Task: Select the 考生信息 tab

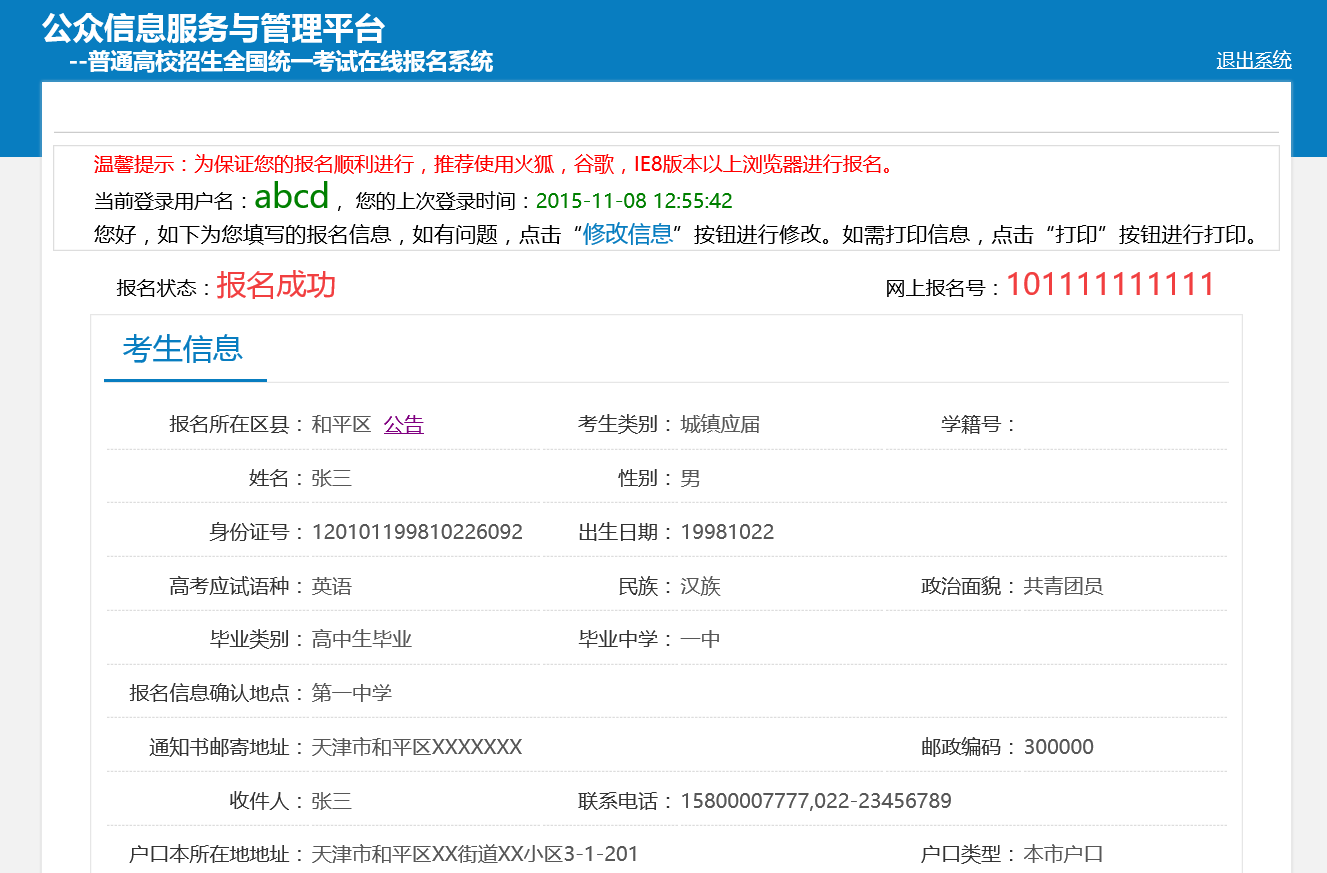Action: [x=183, y=349]
